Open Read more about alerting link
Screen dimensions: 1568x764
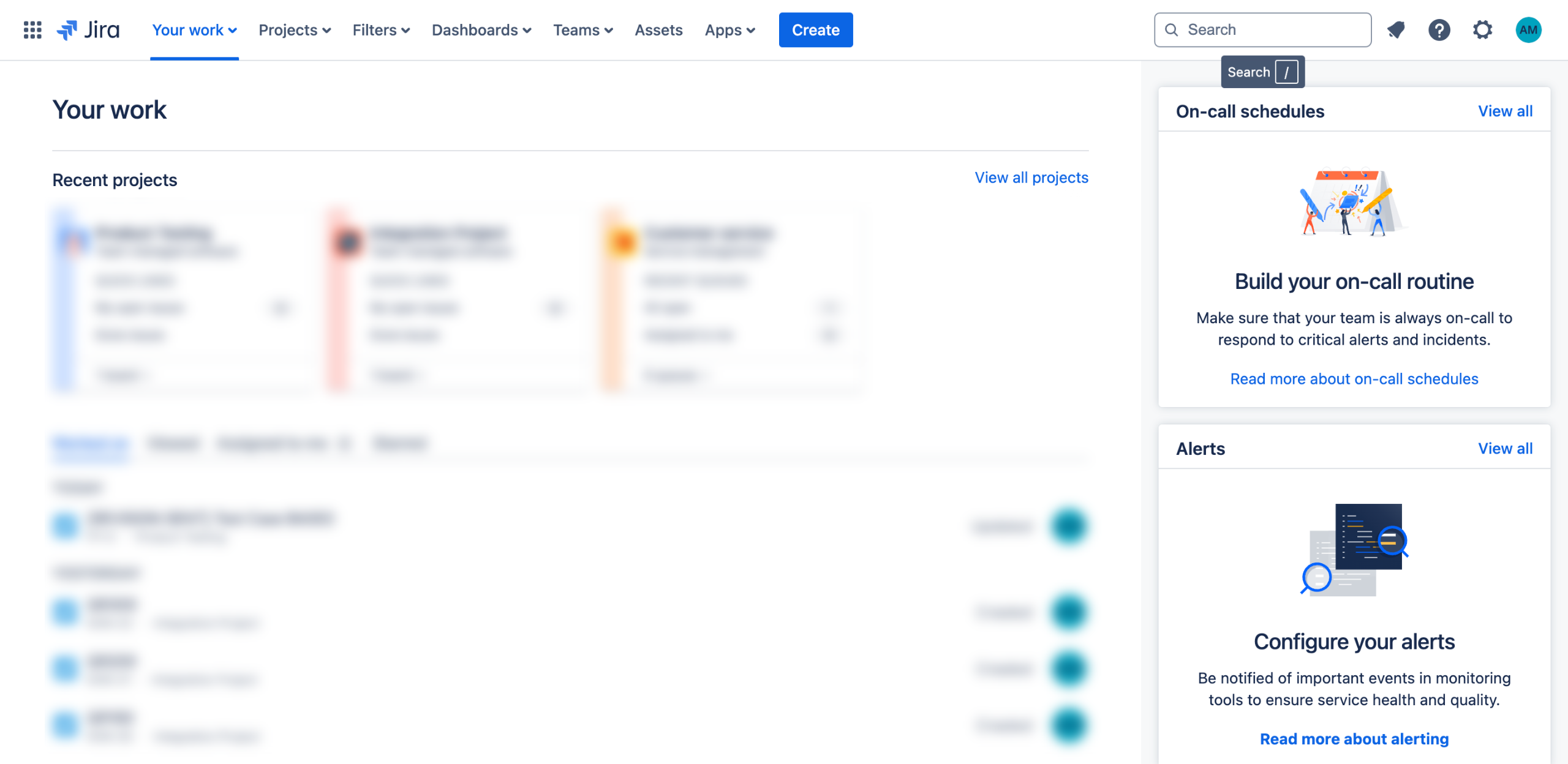(1354, 739)
